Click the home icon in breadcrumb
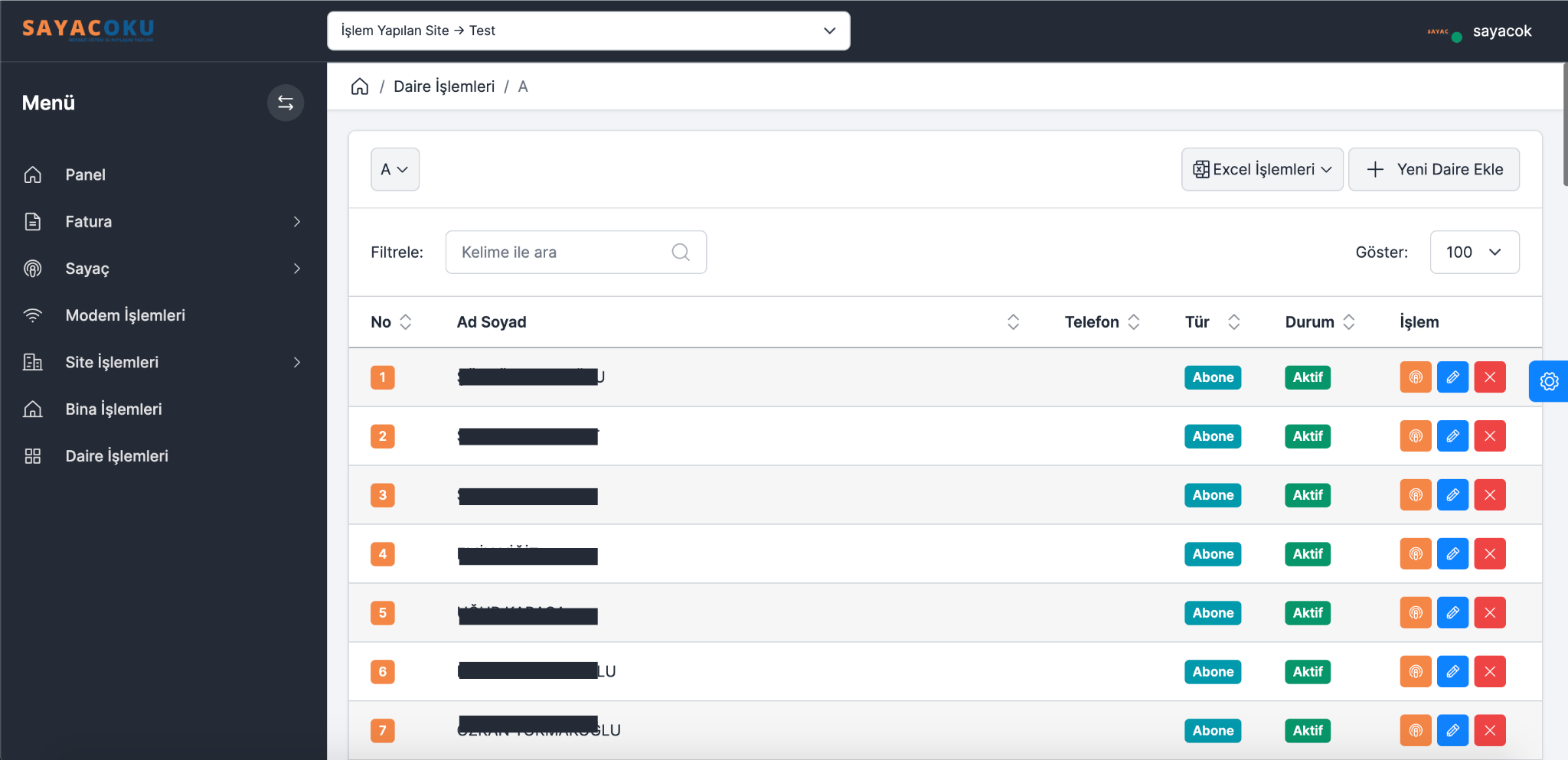Screen dimensions: 1568x760 pos(360,86)
